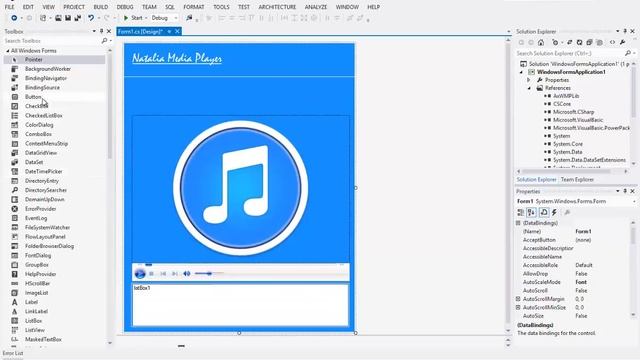Open the FILE menu
This screenshot has width=640, height=360.
[9, 7]
